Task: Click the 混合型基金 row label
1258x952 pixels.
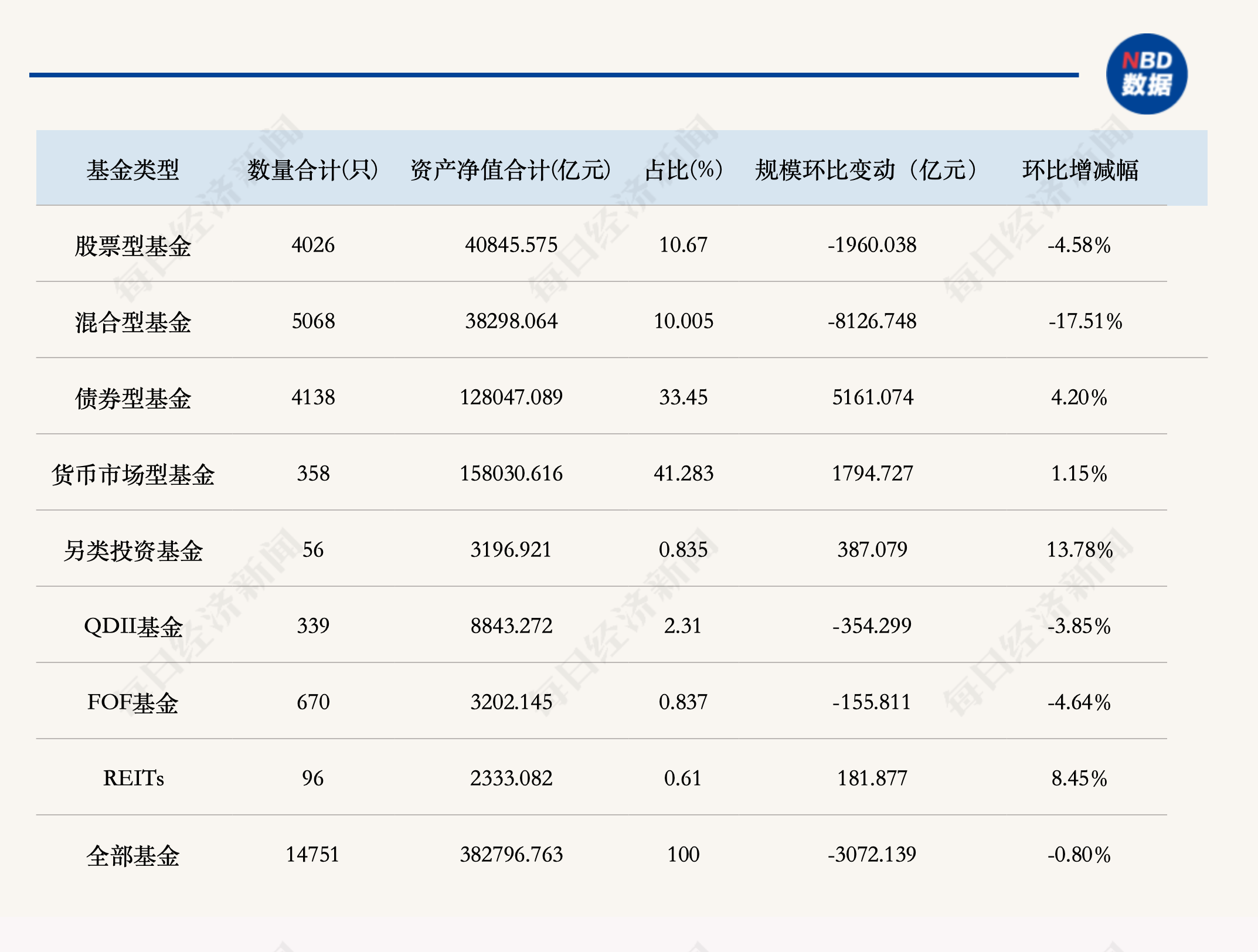Action: [133, 322]
